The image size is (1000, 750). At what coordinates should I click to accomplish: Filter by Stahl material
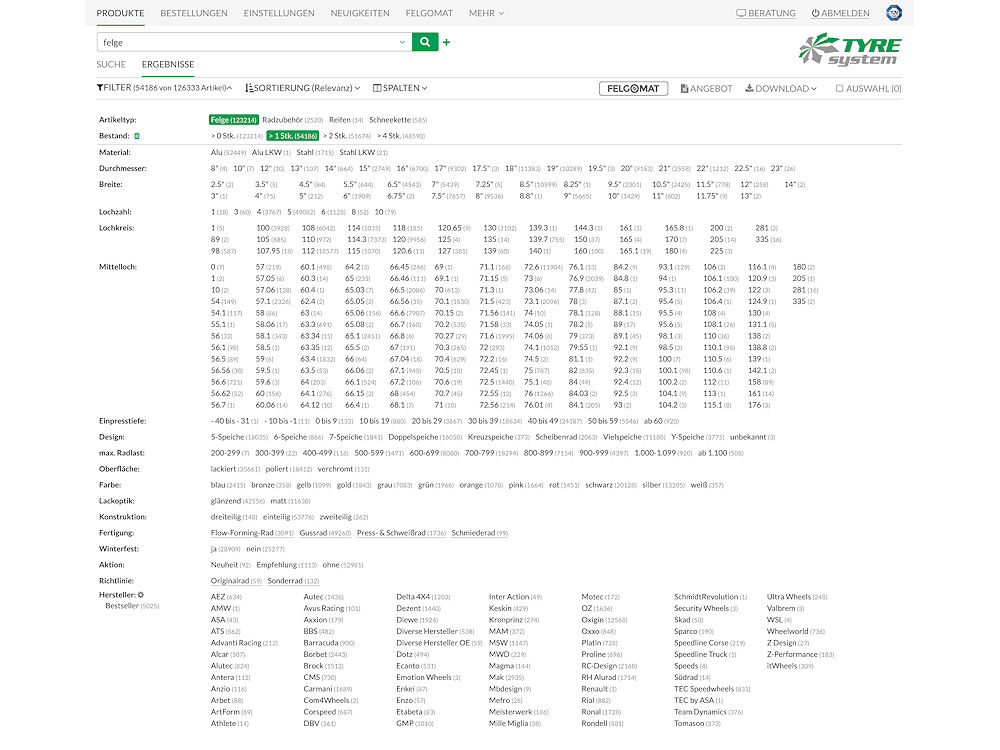click(x=314, y=152)
